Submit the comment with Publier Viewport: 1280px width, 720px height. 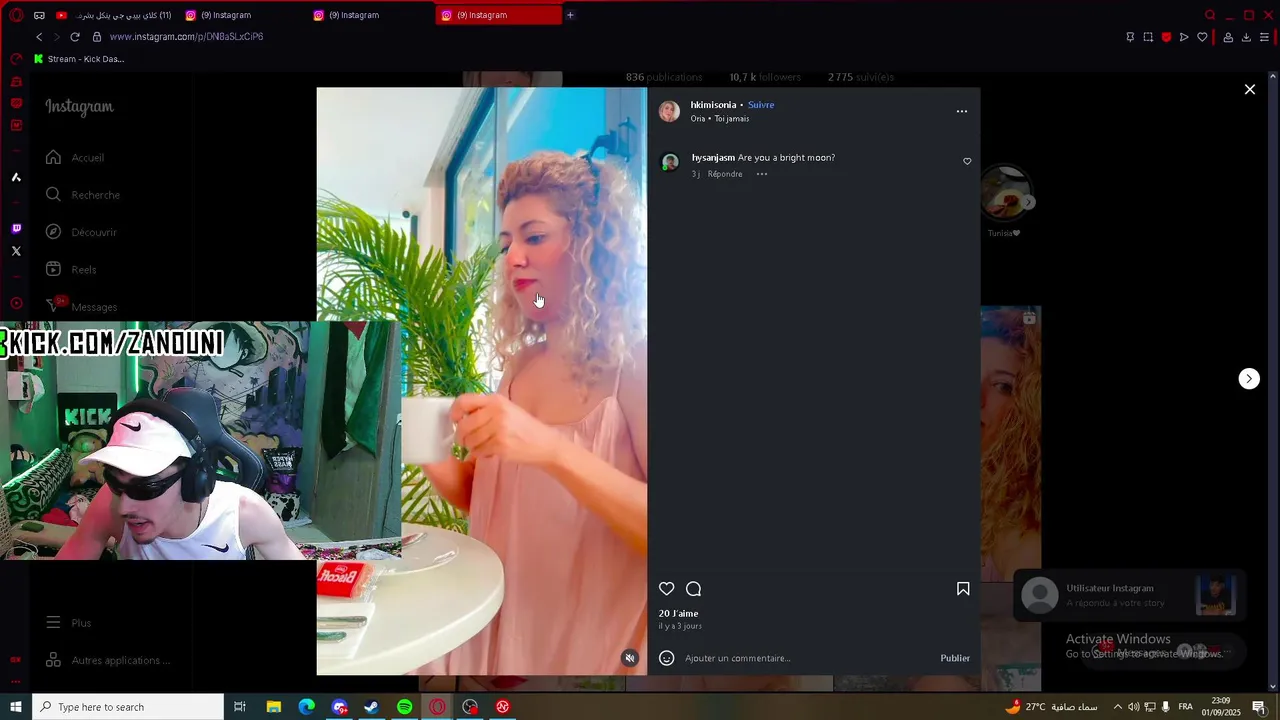click(955, 658)
